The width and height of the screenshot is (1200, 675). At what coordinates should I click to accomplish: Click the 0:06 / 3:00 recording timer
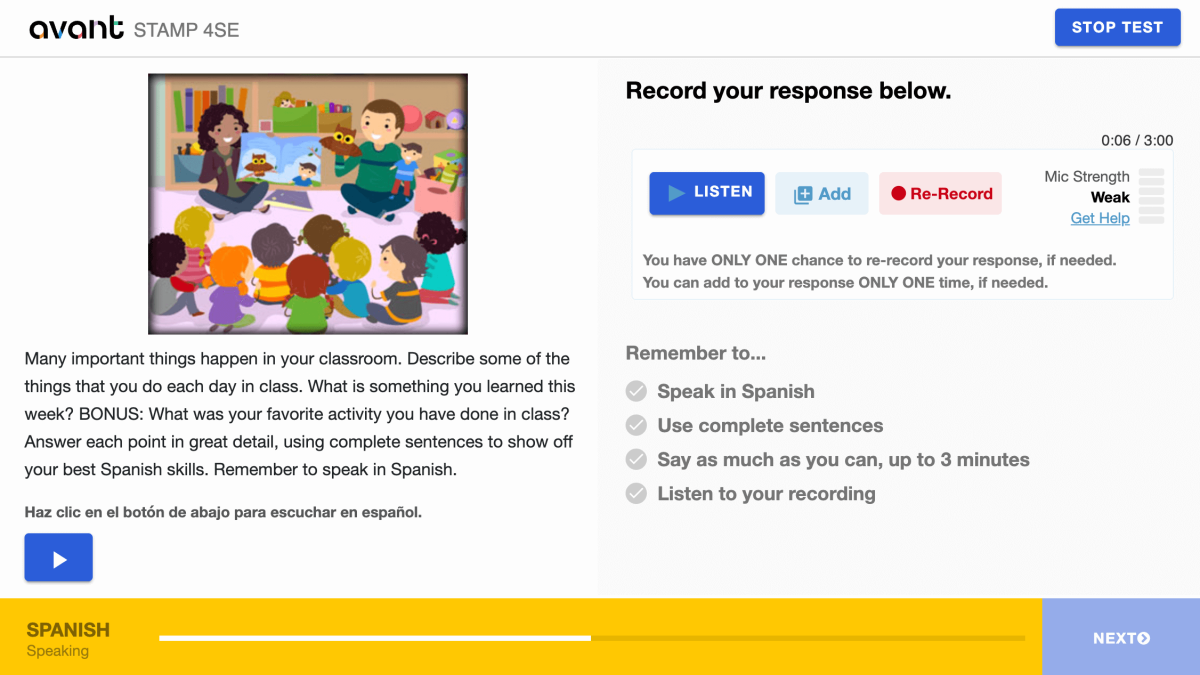tap(1137, 141)
